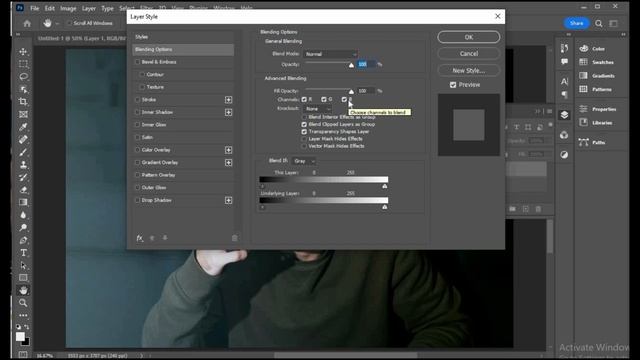
Task: Select Blending Options in Styles list
Action: pos(183,49)
